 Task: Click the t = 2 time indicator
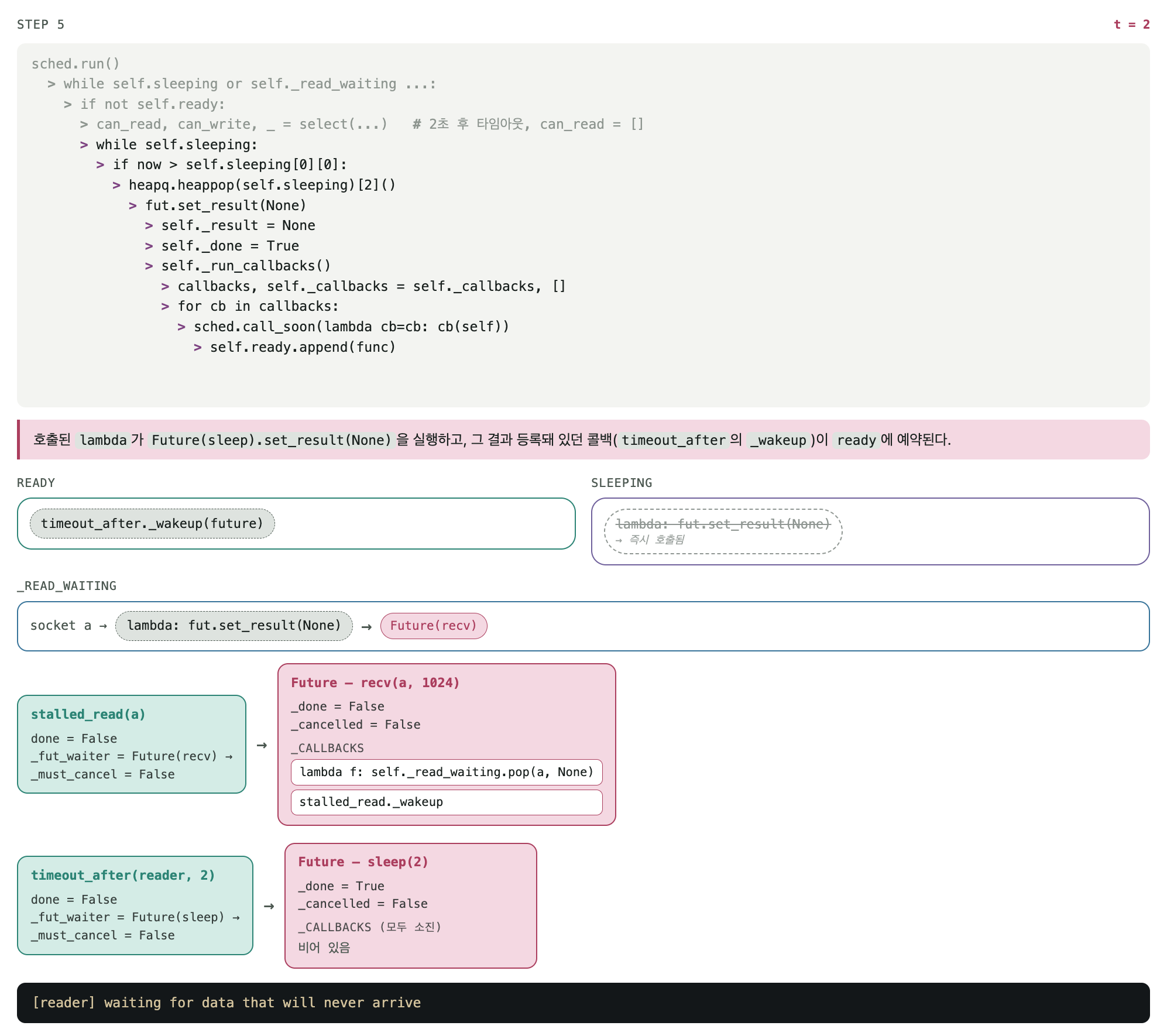1131,25
